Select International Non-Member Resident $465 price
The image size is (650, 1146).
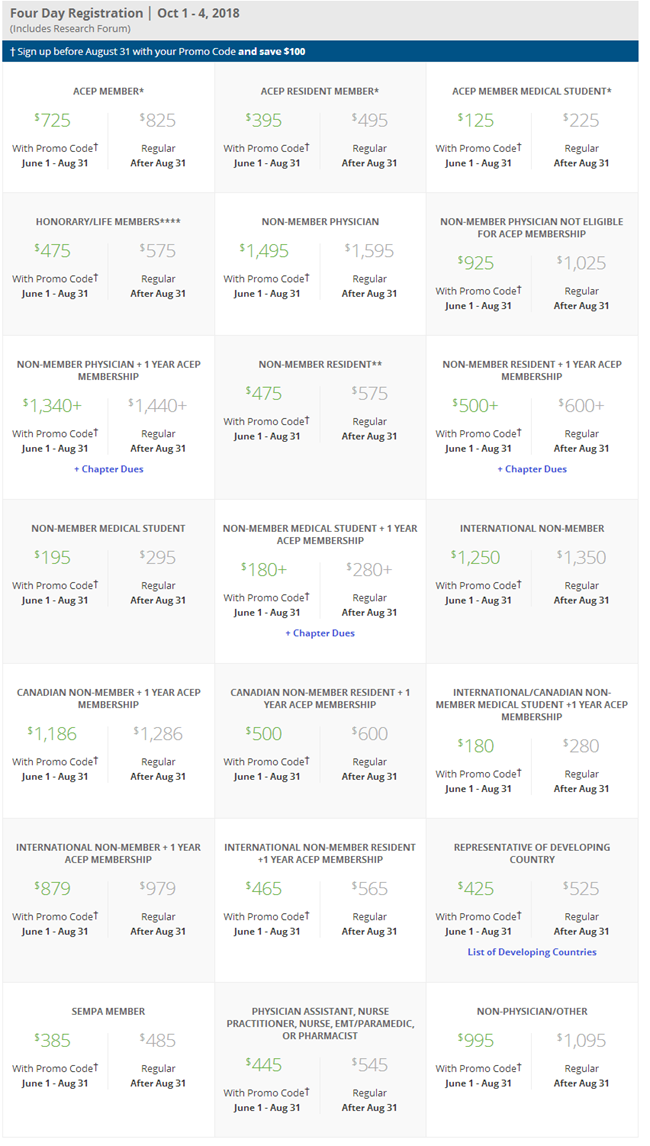click(x=265, y=888)
